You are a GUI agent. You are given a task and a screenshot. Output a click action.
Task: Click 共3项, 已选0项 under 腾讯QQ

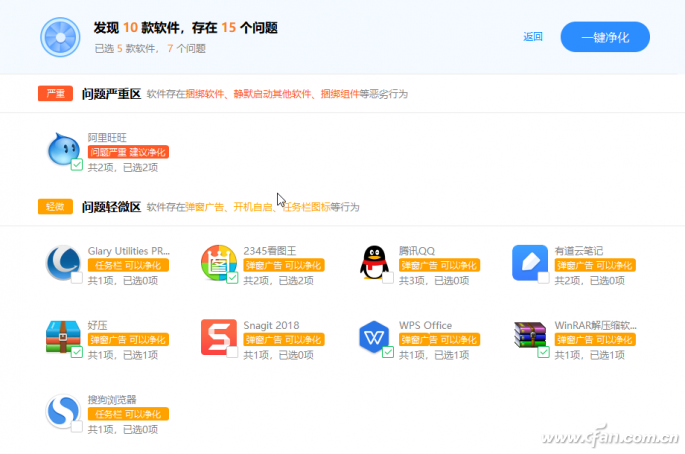(434, 281)
